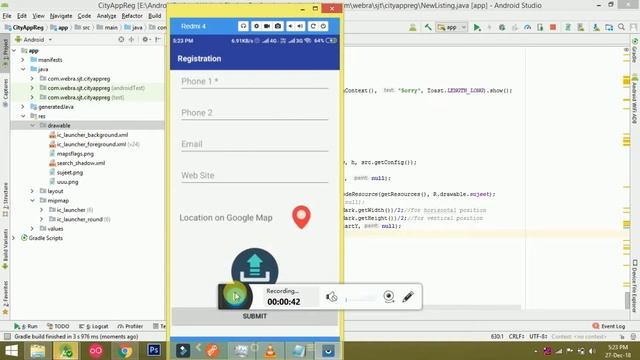Raise device volume in Redmi 4 toolbar
This screenshot has height=360, width=640.
[300, 26]
